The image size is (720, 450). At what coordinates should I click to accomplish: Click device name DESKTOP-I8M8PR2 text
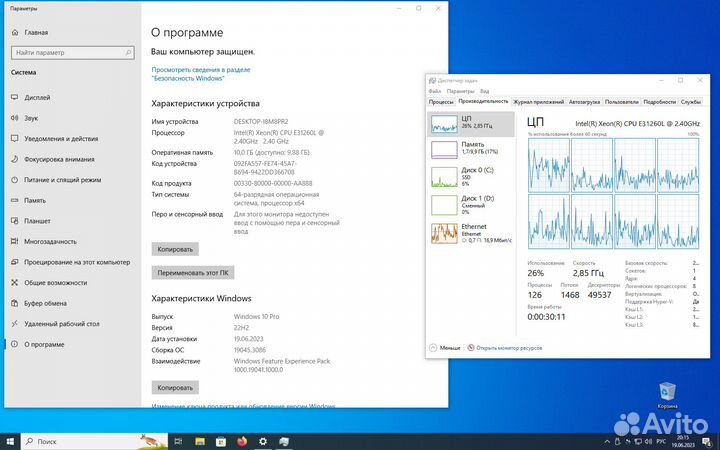pyautogui.click(x=261, y=122)
